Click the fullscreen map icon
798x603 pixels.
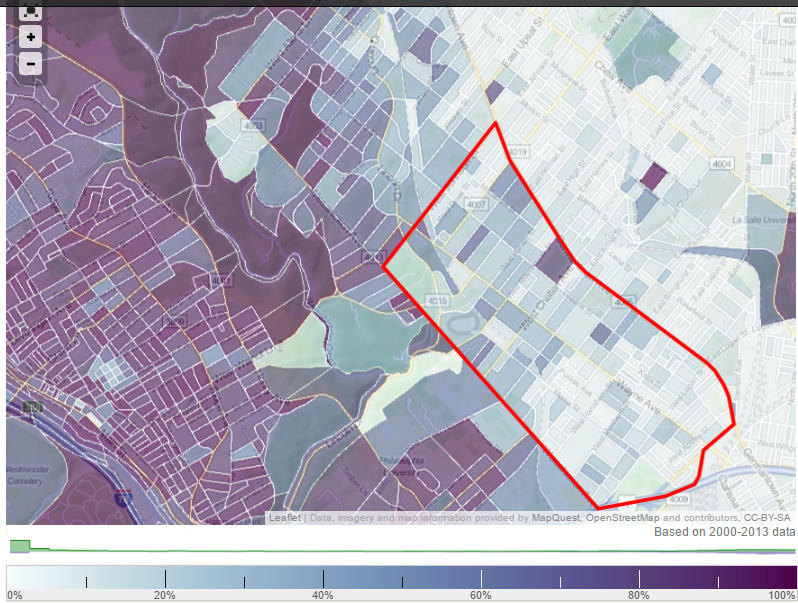[x=31, y=13]
